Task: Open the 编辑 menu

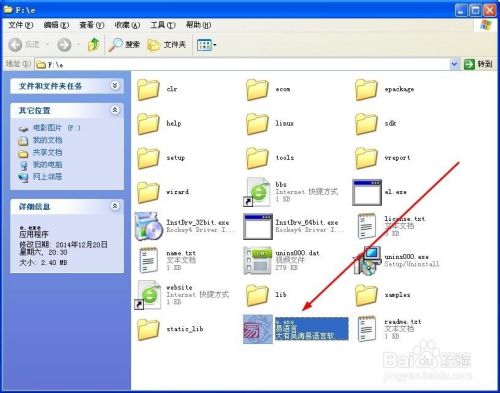Action: pos(56,25)
